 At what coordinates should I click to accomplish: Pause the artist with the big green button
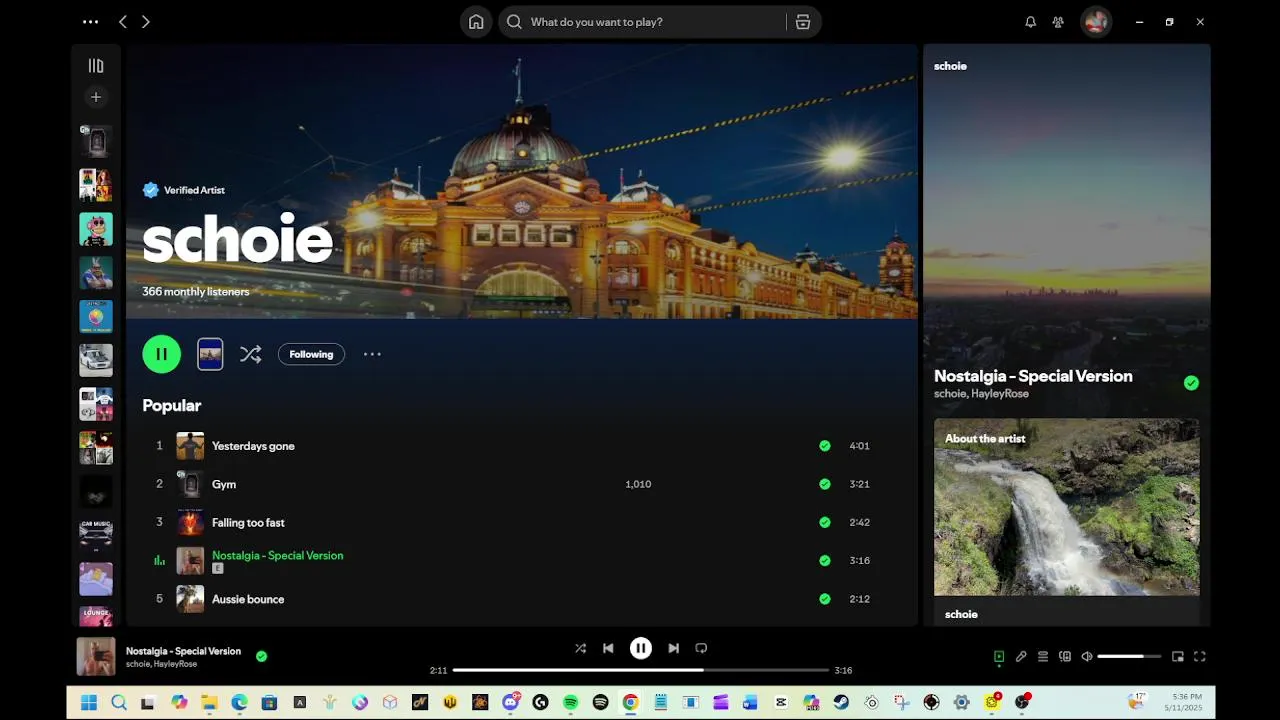(162, 354)
